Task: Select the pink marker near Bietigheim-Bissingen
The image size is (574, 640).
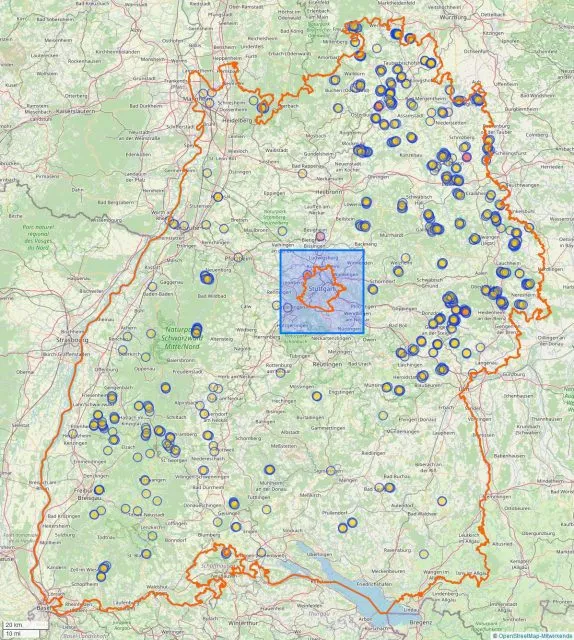Action: coord(320,236)
